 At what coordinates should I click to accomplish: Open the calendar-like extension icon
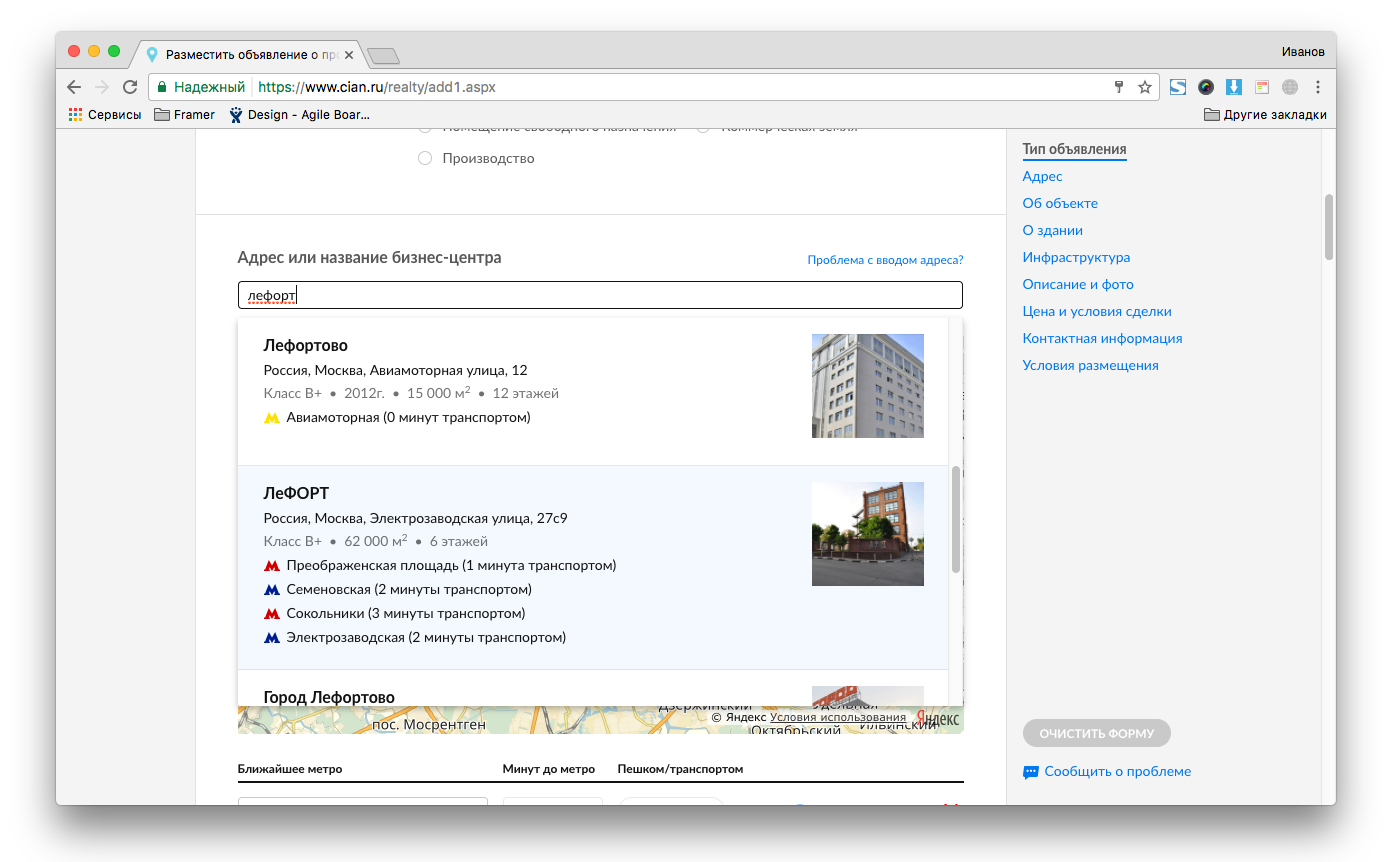[x=1262, y=87]
